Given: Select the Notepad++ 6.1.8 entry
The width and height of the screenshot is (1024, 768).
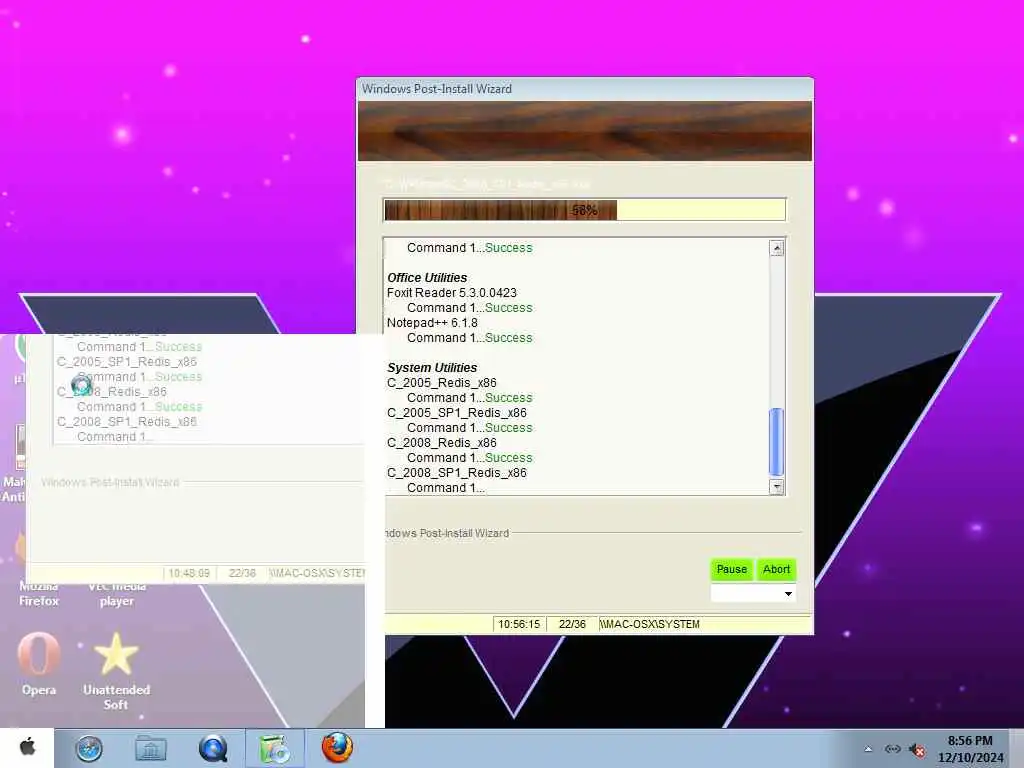Looking at the screenshot, I should pyautogui.click(x=432, y=323).
